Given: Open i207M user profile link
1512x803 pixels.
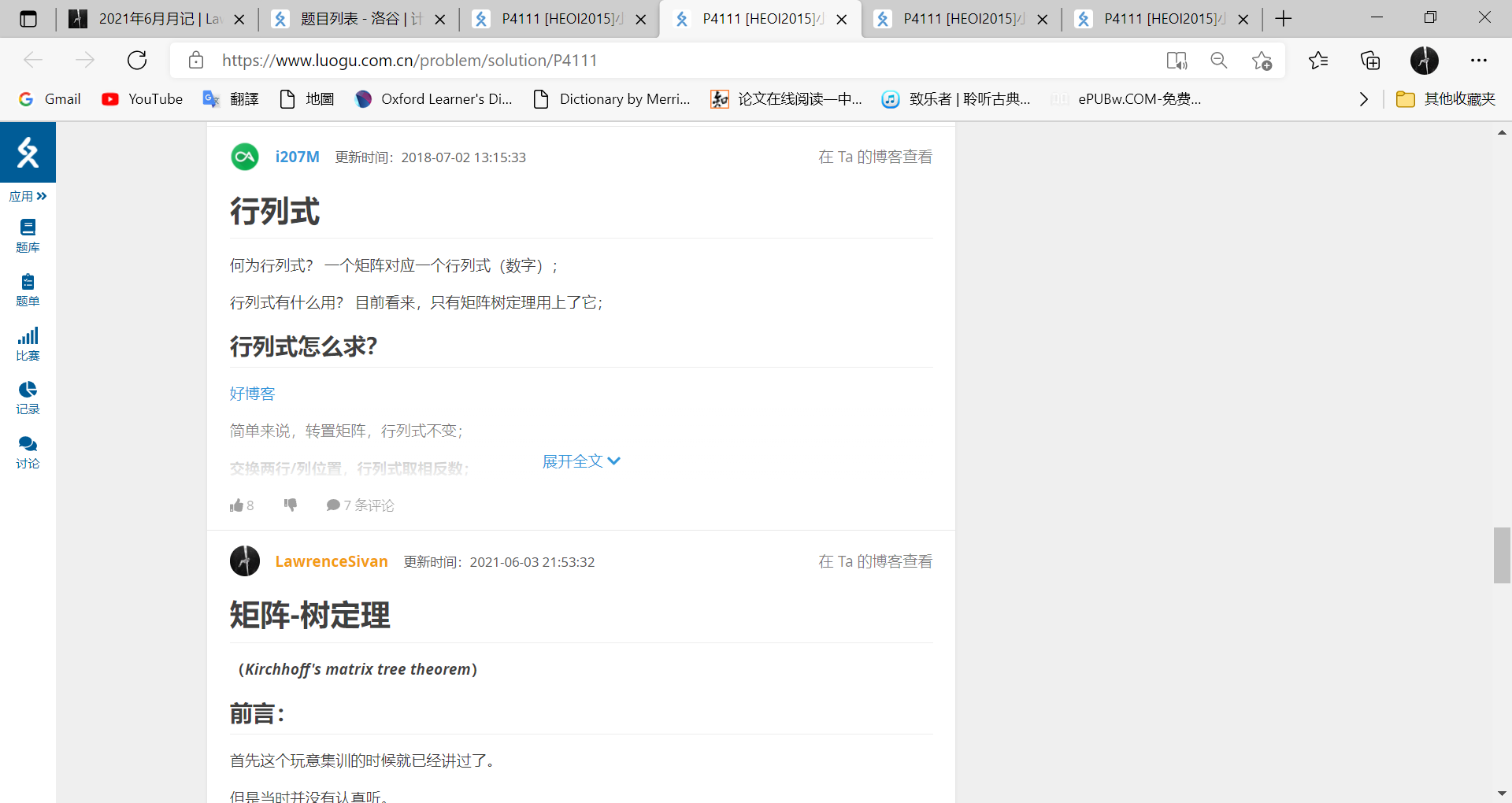Looking at the screenshot, I should click(x=297, y=157).
